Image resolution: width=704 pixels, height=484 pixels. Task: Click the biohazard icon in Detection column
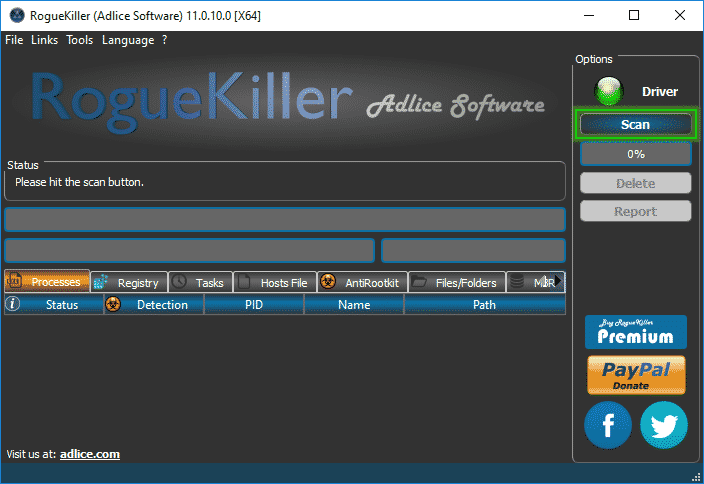pos(113,304)
